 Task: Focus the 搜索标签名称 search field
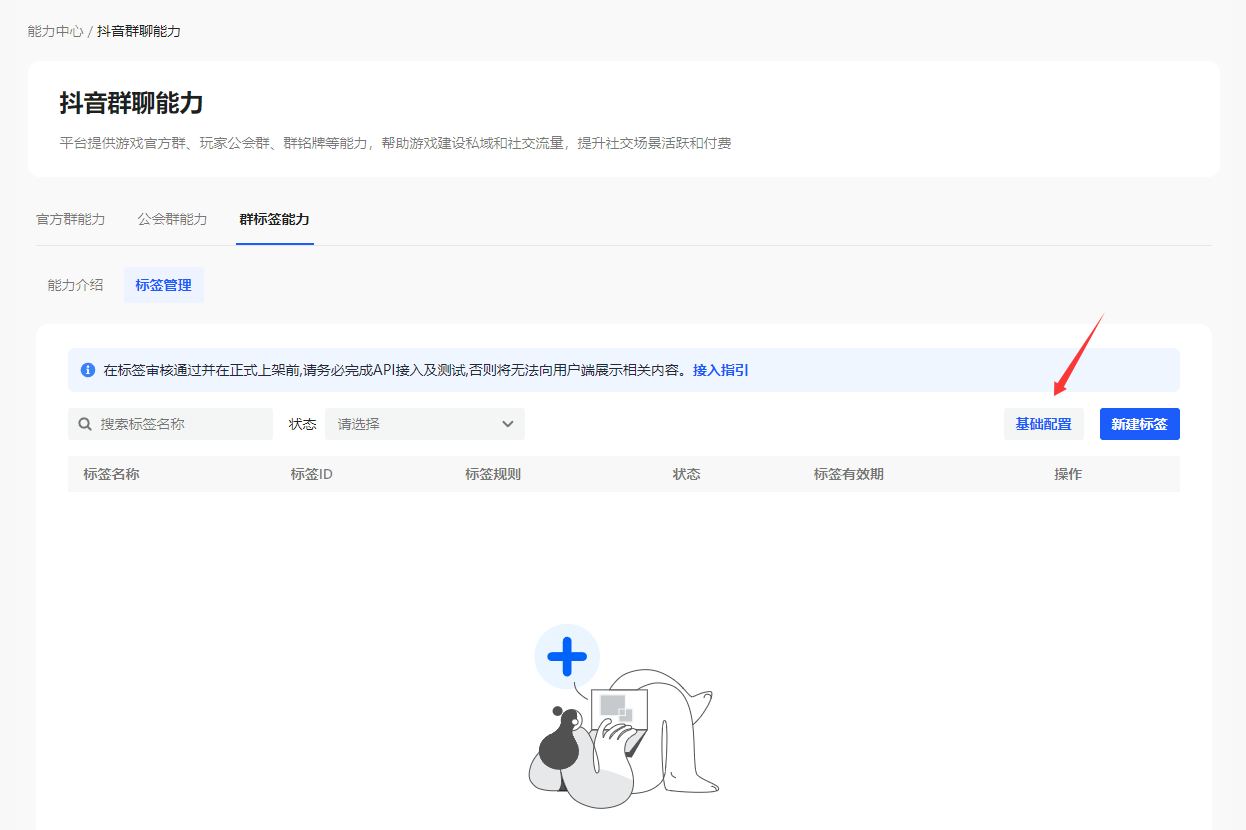point(170,424)
